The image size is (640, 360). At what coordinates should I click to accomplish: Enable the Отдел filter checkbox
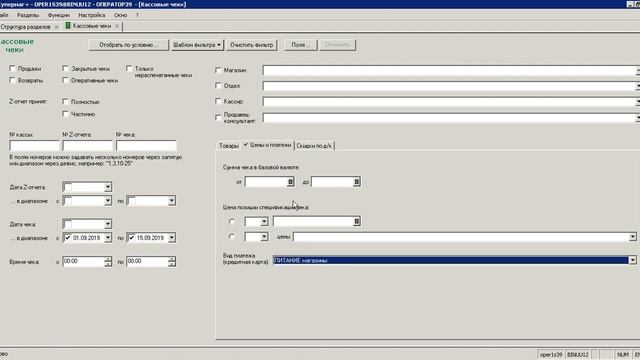tap(218, 86)
